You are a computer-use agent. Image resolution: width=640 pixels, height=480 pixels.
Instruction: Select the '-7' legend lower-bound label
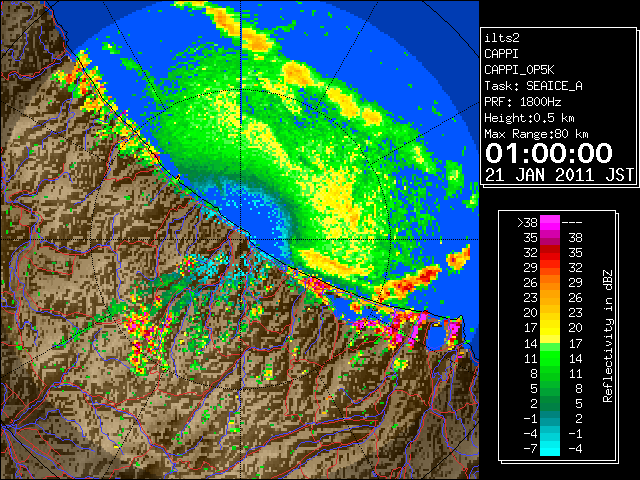coord(530,449)
